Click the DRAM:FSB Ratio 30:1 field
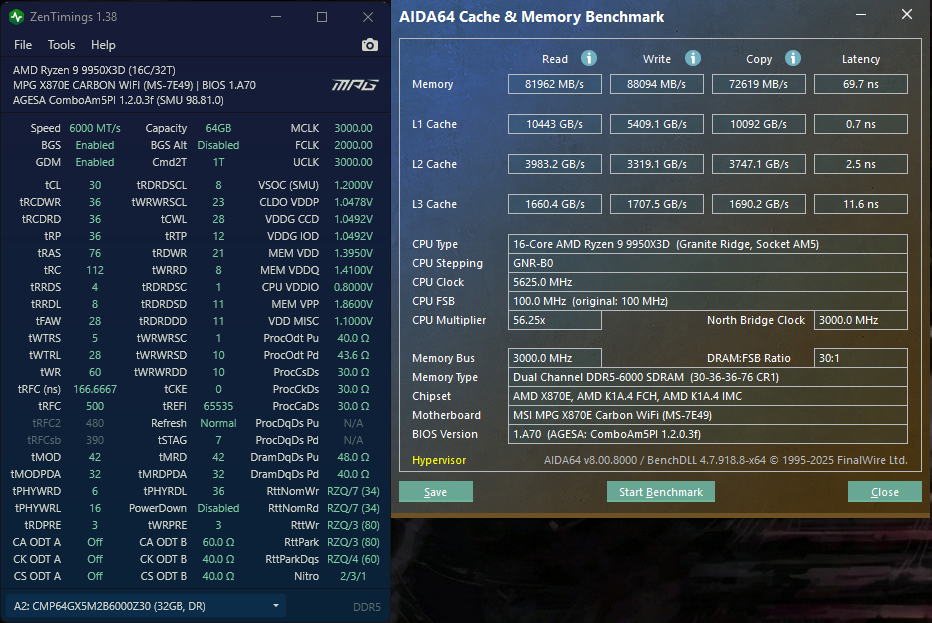This screenshot has height=623, width=932. tap(861, 358)
